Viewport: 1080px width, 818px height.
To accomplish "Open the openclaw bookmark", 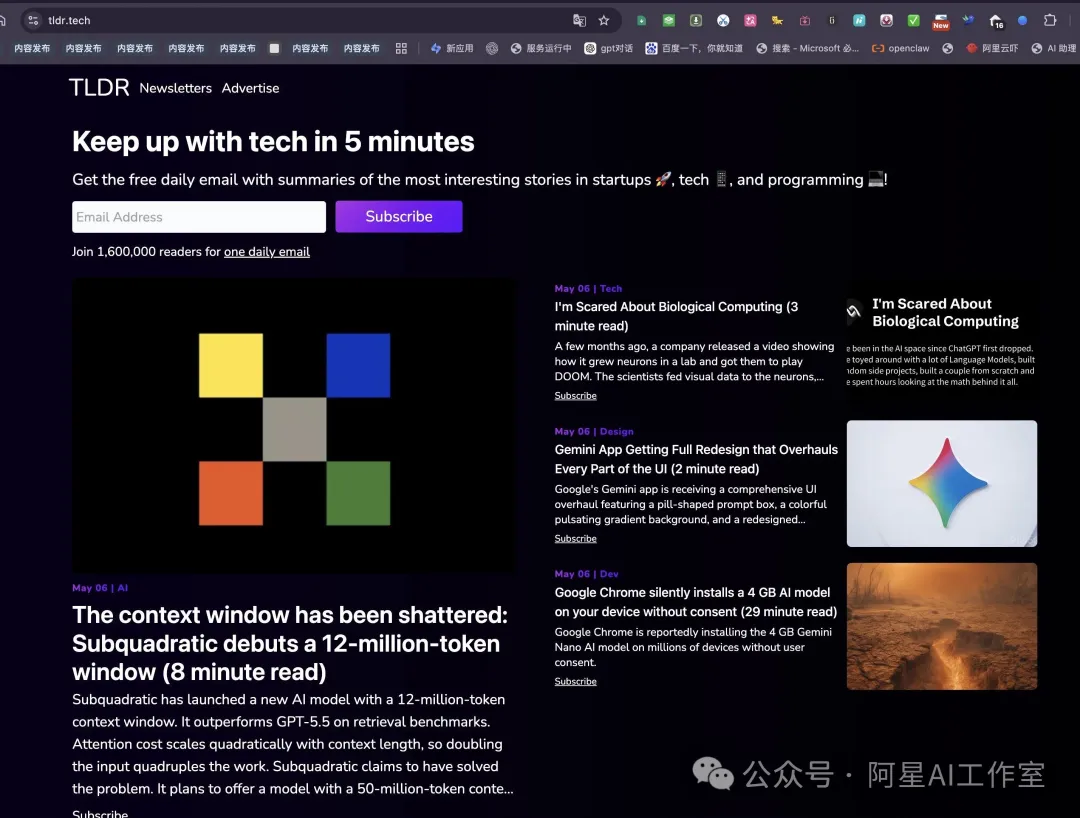I will (901, 48).
